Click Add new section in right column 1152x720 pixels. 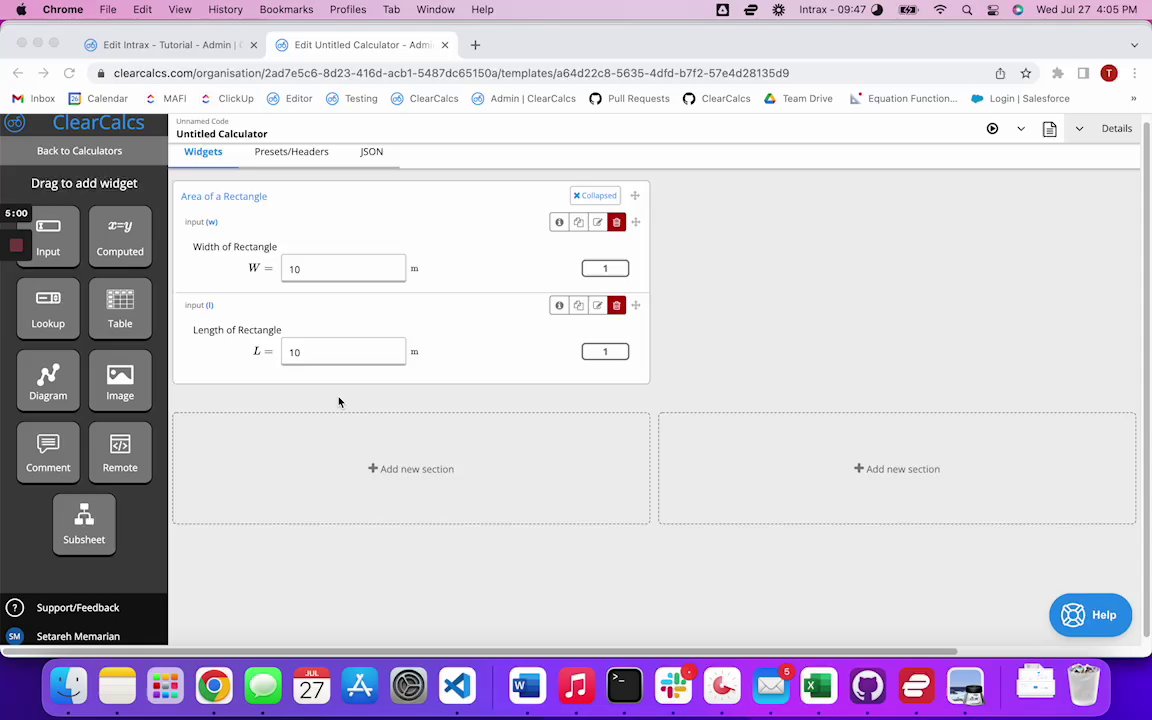pyautogui.click(x=896, y=469)
